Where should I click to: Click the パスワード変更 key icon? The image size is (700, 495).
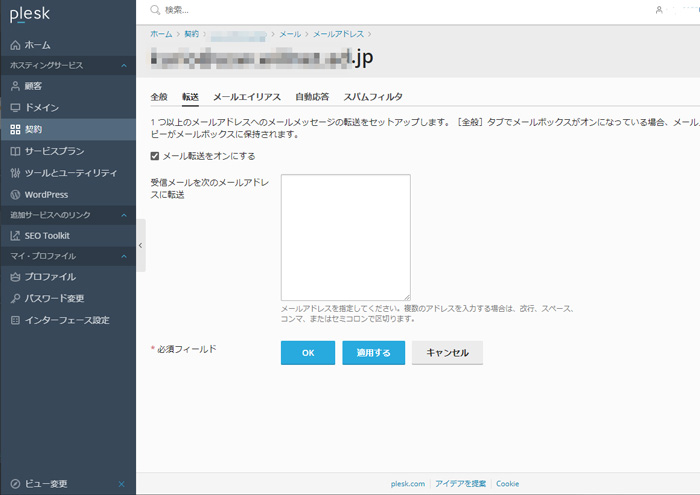15,298
